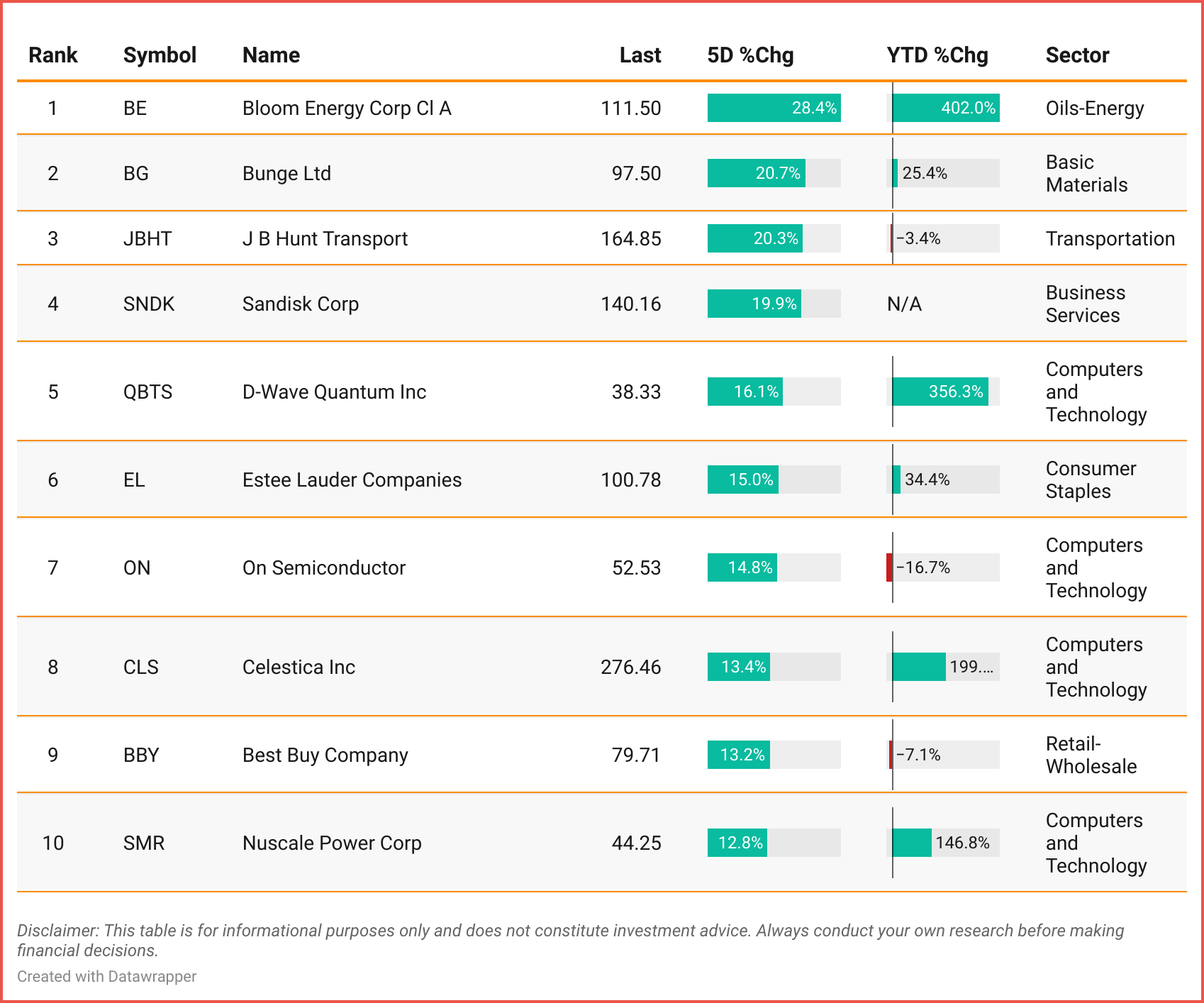Screen dimensions: 1204x1003
Task: Select D-Wave Quantum's 356.3% YTD bar
Action: click(940, 392)
